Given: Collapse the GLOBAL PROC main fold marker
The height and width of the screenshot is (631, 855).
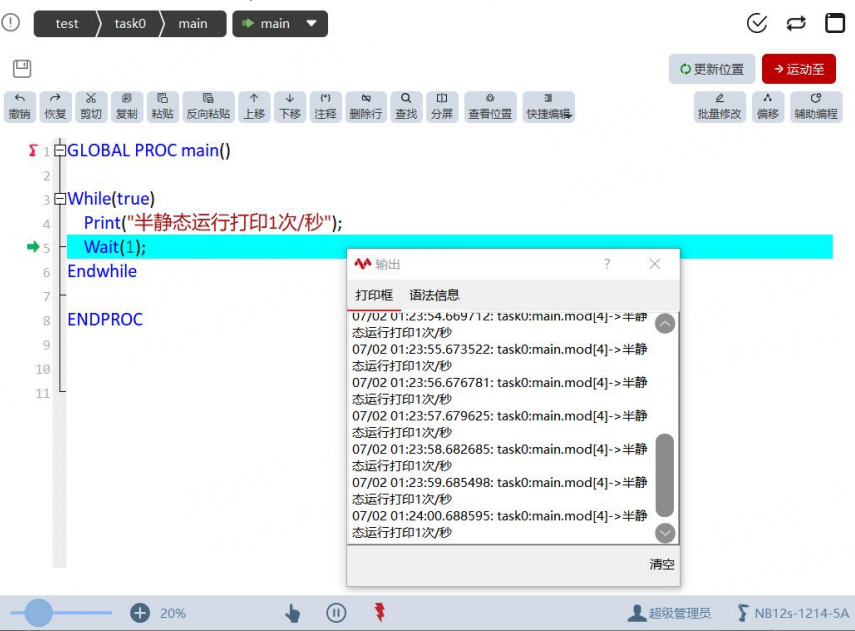Looking at the screenshot, I should click(60, 150).
